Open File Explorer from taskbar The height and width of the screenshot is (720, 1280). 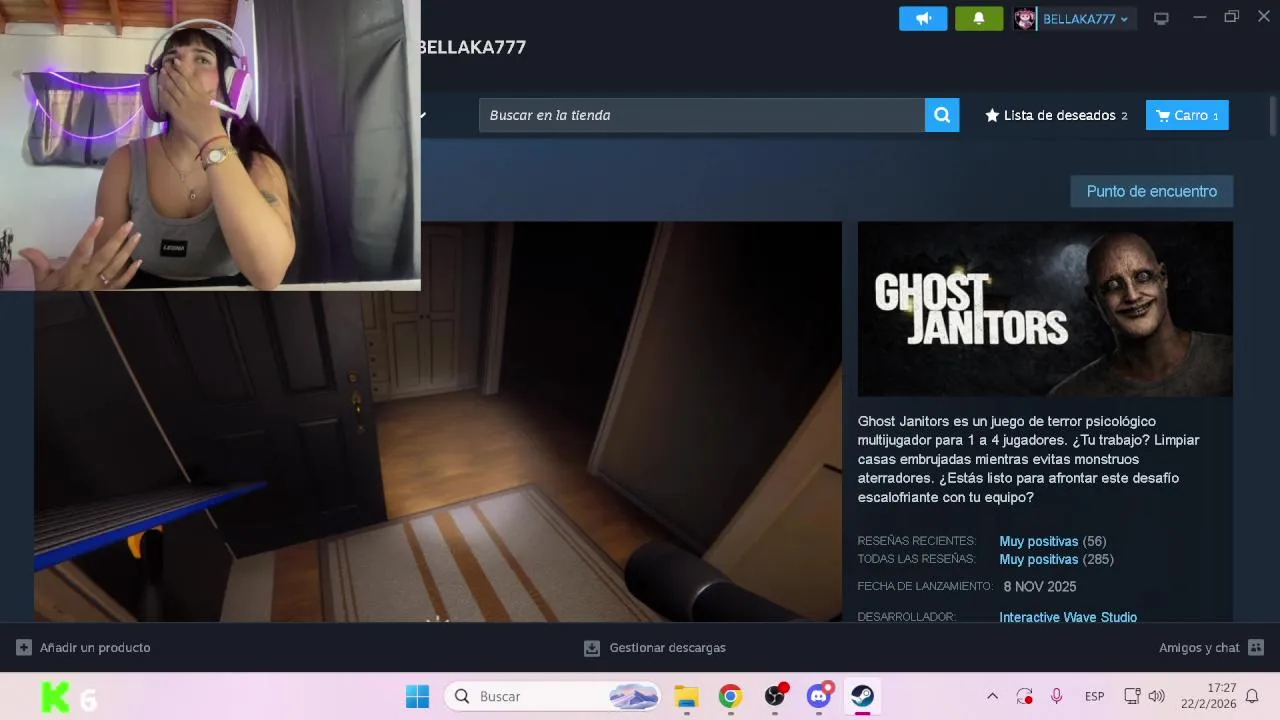click(x=686, y=696)
